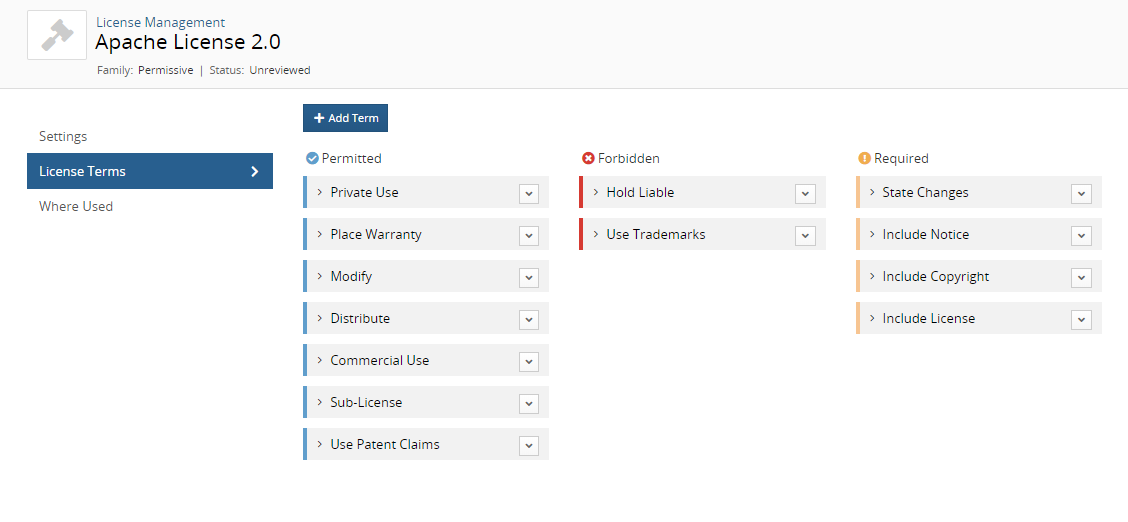1128x522 pixels.
Task: Click the orange Required exclamation icon
Action: 864,158
